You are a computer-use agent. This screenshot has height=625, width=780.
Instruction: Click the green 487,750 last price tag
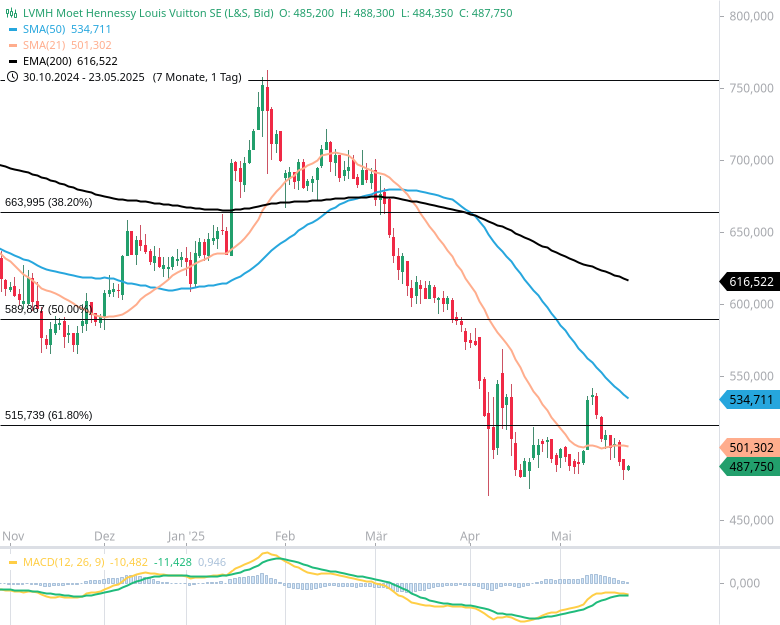750,467
